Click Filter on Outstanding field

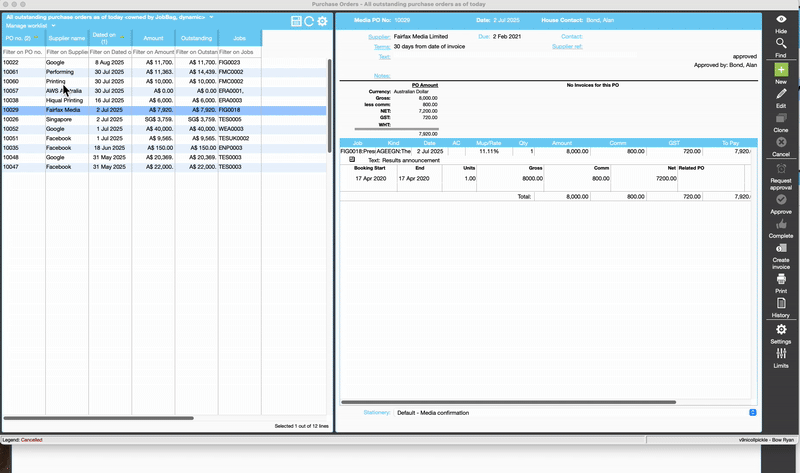pyautogui.click(x=196, y=52)
